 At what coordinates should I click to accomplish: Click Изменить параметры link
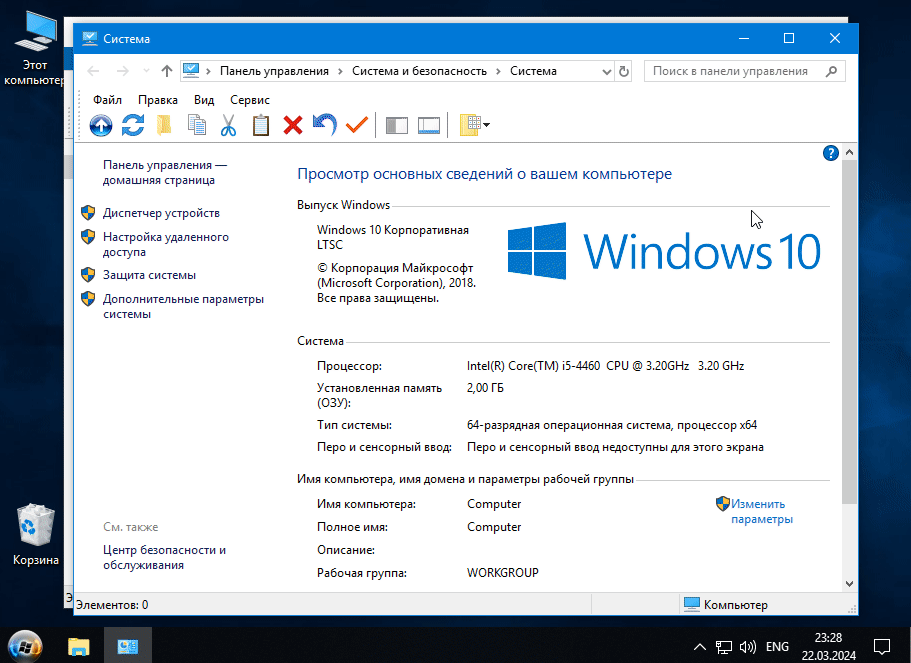[762, 511]
